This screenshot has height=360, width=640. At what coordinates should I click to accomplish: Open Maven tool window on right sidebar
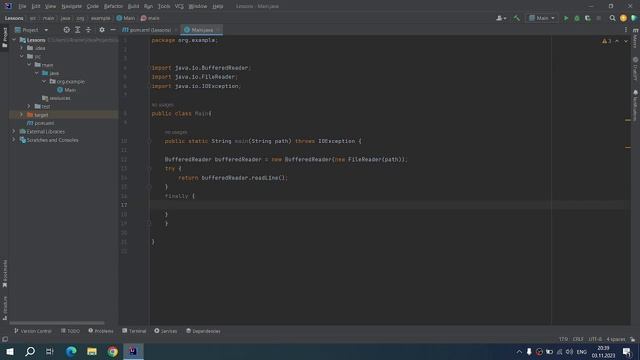[x=636, y=38]
